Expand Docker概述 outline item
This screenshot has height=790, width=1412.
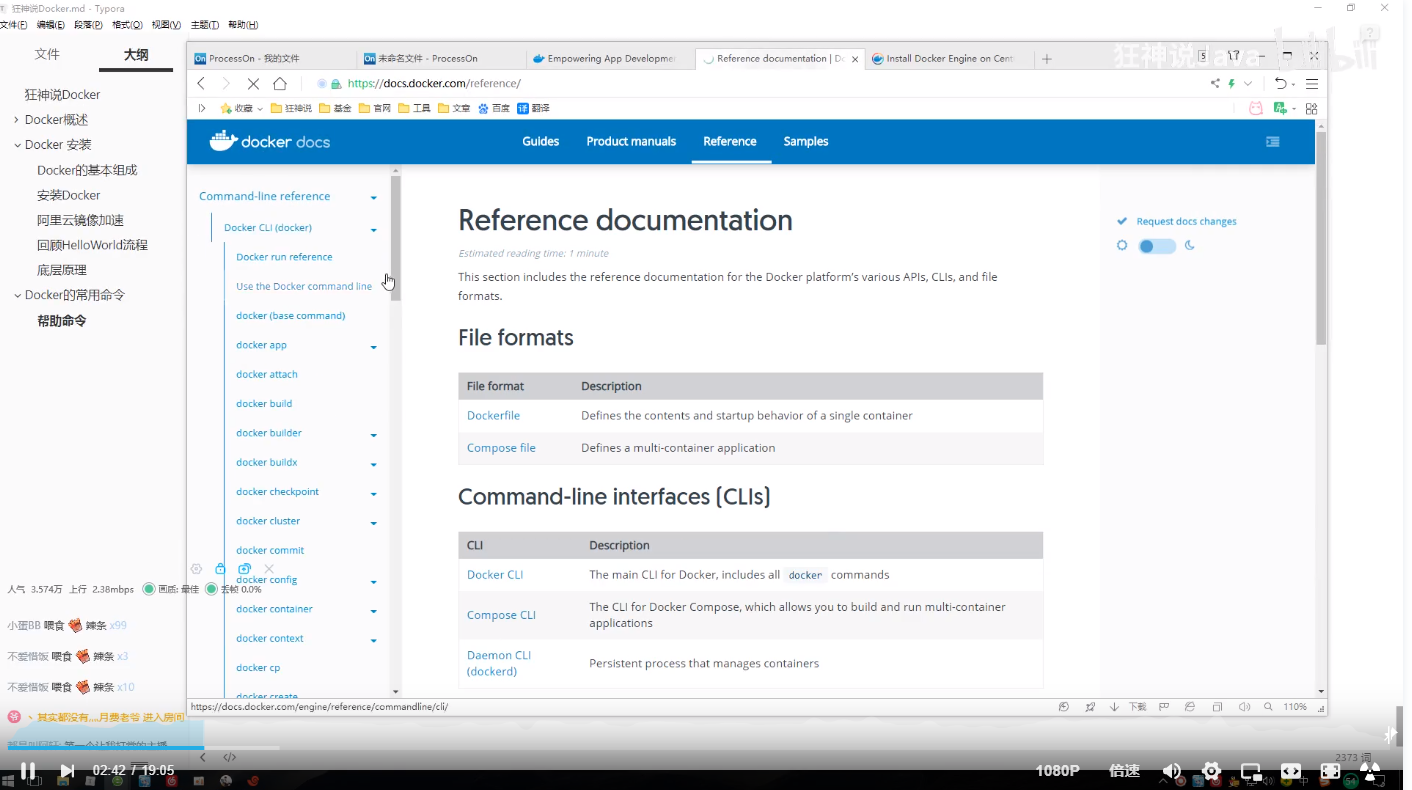(x=16, y=120)
